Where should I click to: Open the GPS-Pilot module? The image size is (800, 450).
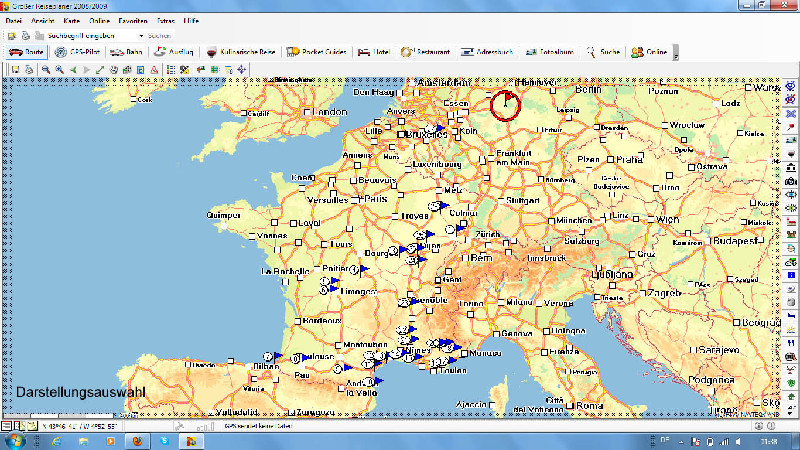pos(75,52)
